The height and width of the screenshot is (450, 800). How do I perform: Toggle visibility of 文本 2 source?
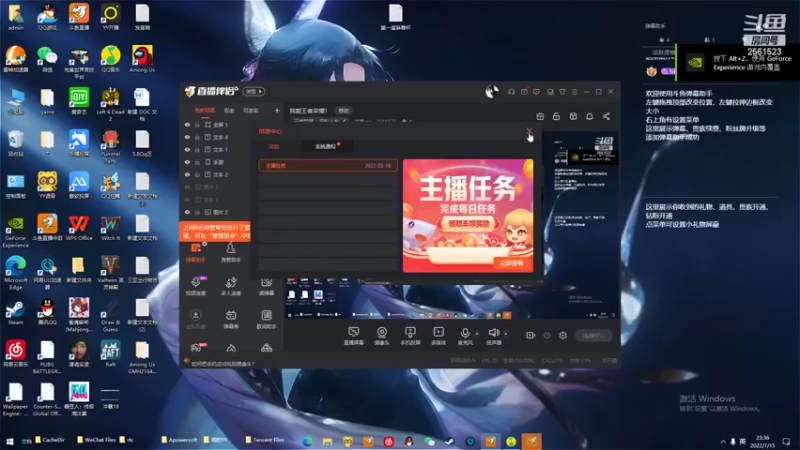(x=187, y=174)
